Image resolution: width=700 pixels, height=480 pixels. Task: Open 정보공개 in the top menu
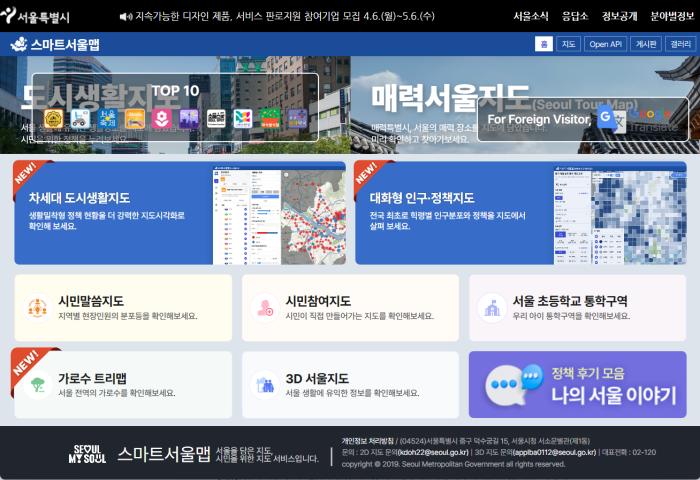621,16
